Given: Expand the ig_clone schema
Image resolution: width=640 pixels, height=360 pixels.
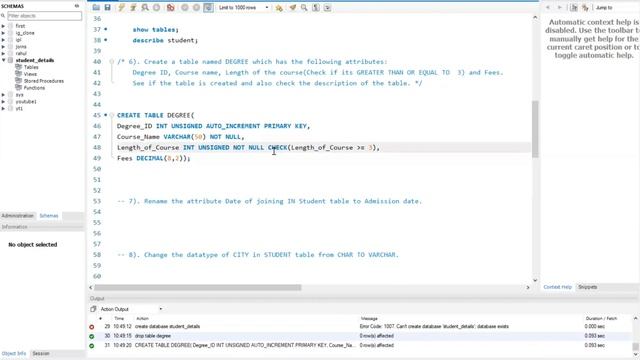Looking at the screenshot, I should pyautogui.click(x=3, y=33).
